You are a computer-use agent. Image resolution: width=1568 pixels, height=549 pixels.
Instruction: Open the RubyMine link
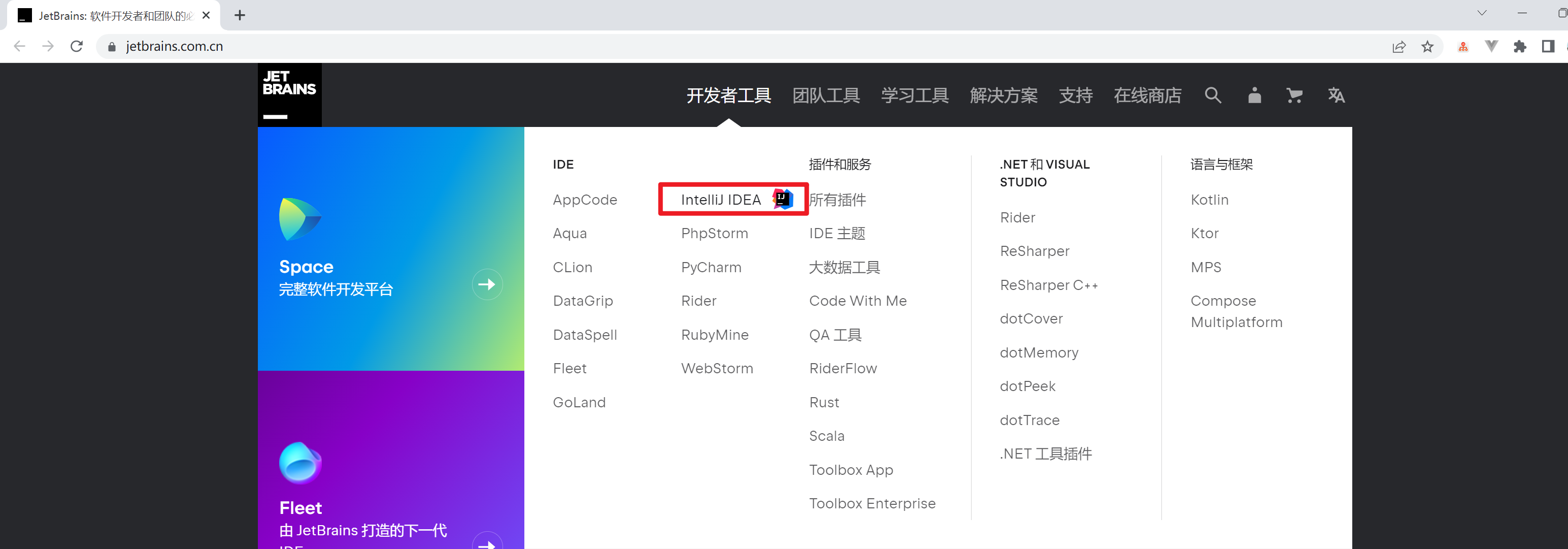(x=715, y=335)
